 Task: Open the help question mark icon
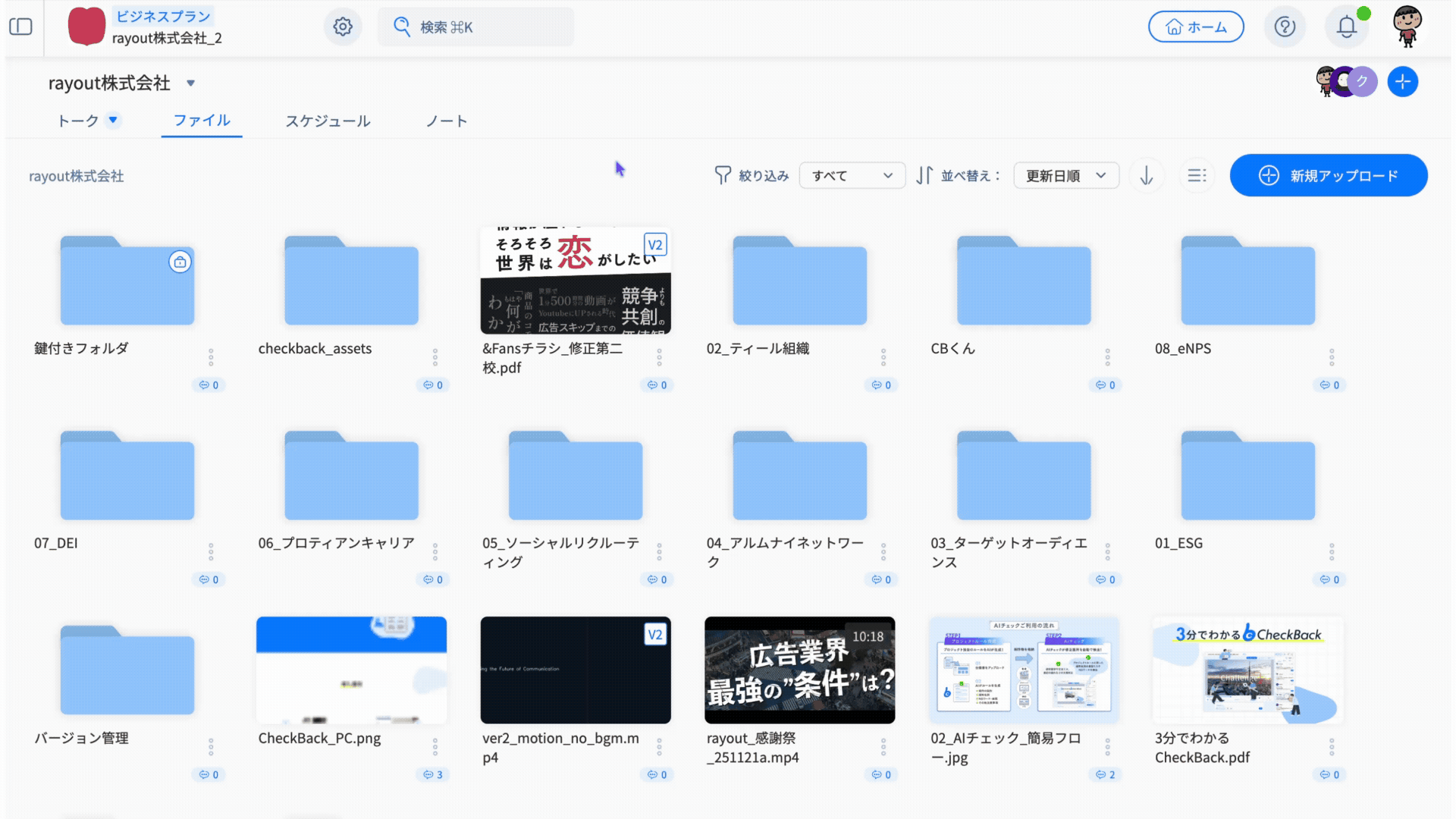point(1285,27)
